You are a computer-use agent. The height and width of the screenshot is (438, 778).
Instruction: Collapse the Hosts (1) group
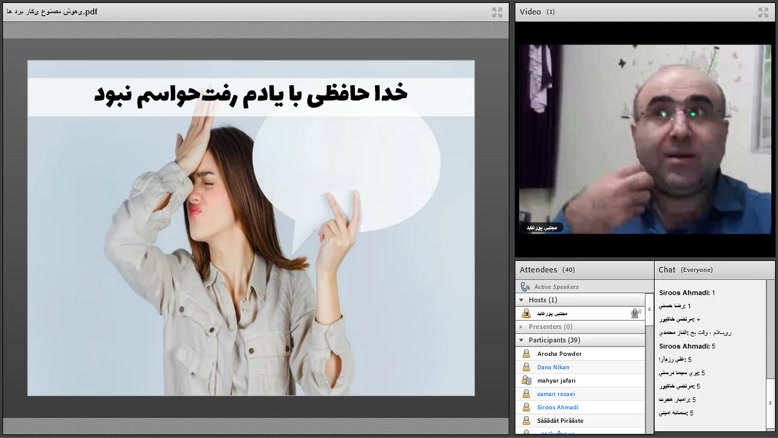click(522, 300)
